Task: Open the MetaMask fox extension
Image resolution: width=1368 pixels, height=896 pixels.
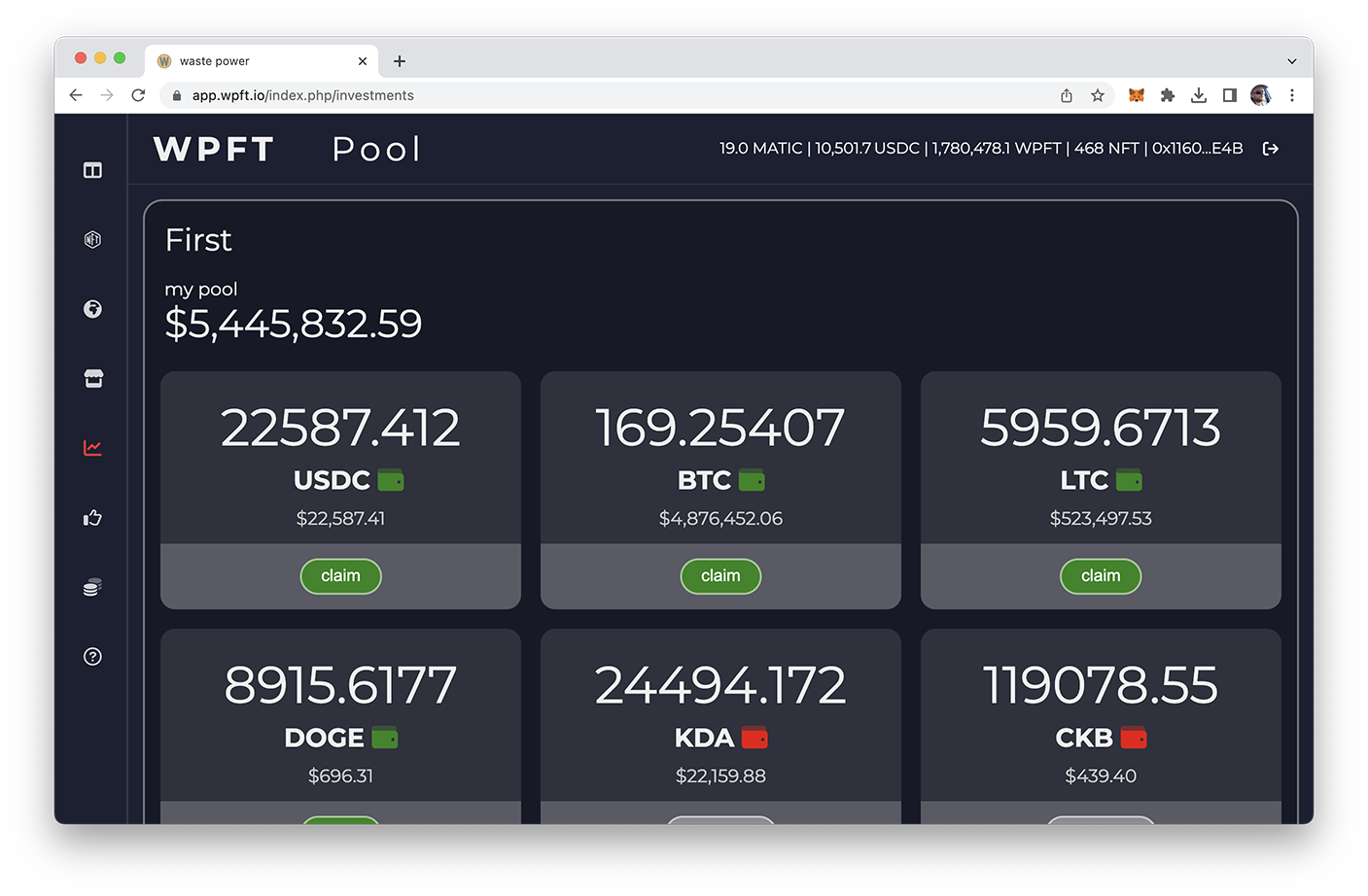Action: (x=1136, y=95)
